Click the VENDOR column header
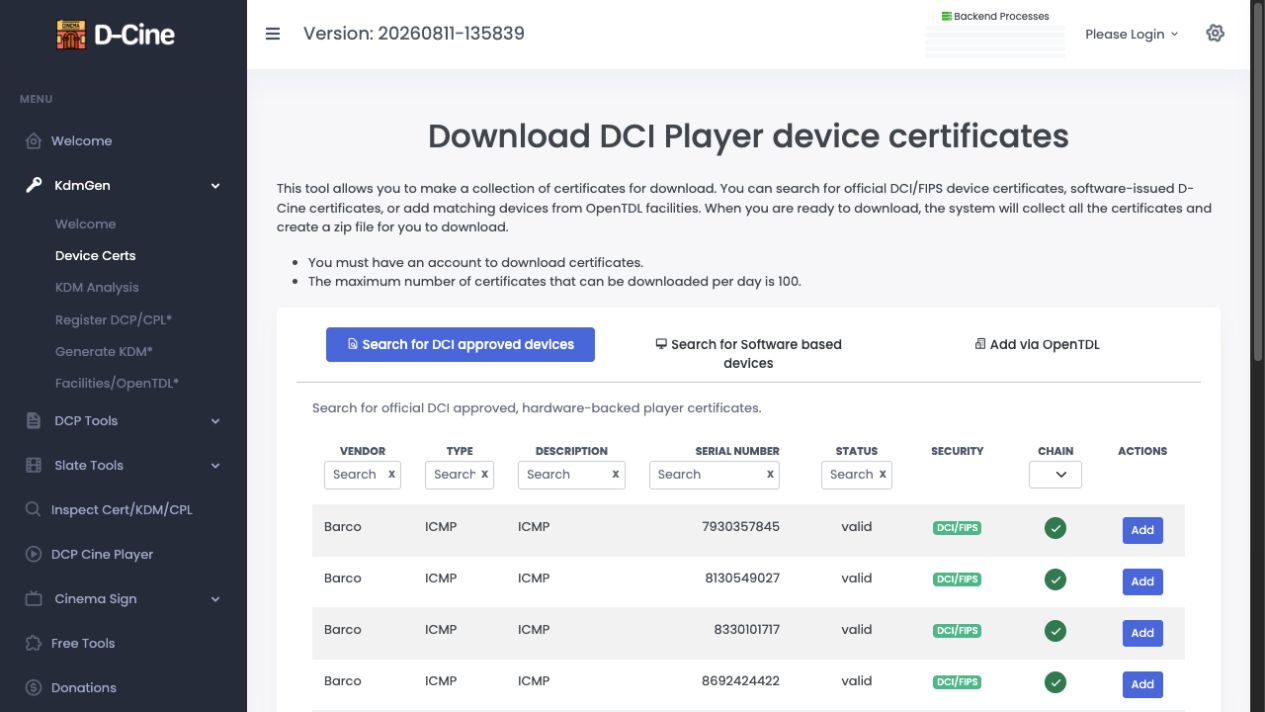This screenshot has width=1265, height=712. tap(362, 451)
